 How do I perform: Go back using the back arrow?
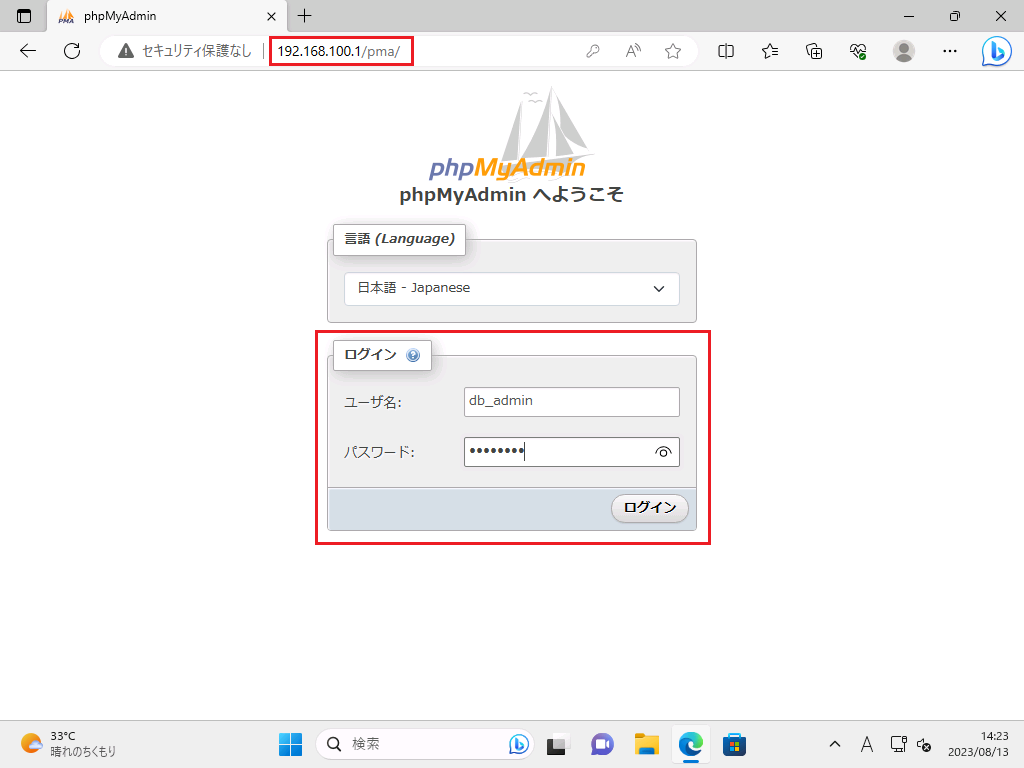coord(28,51)
